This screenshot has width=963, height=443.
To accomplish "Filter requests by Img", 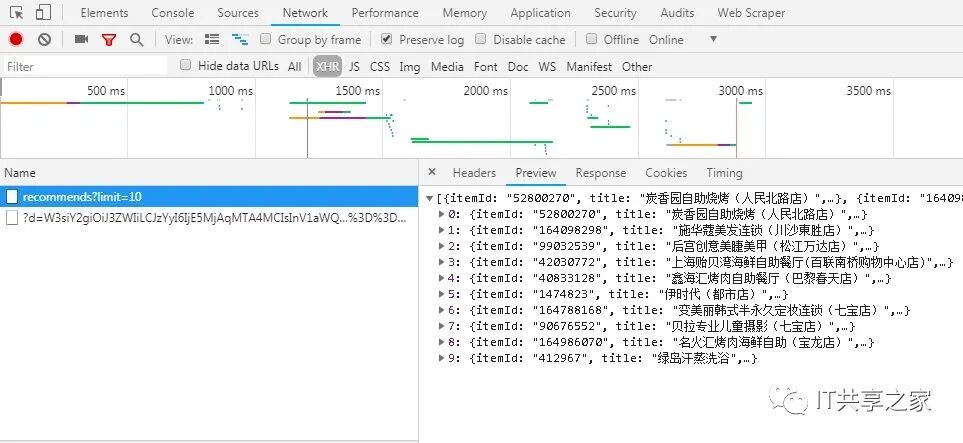I will [410, 66].
